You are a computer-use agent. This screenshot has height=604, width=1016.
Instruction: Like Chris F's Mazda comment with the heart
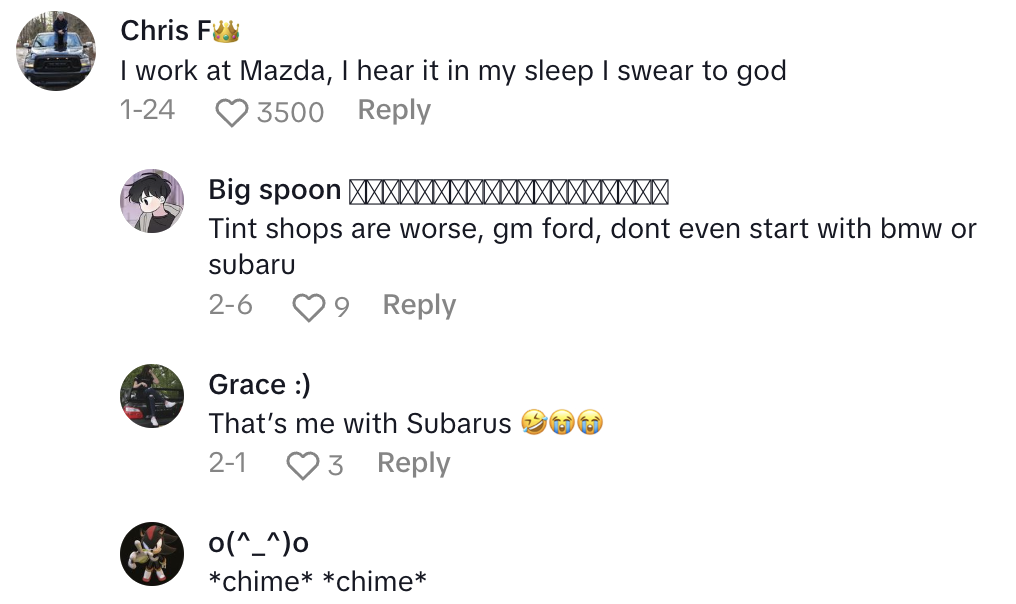[232, 112]
